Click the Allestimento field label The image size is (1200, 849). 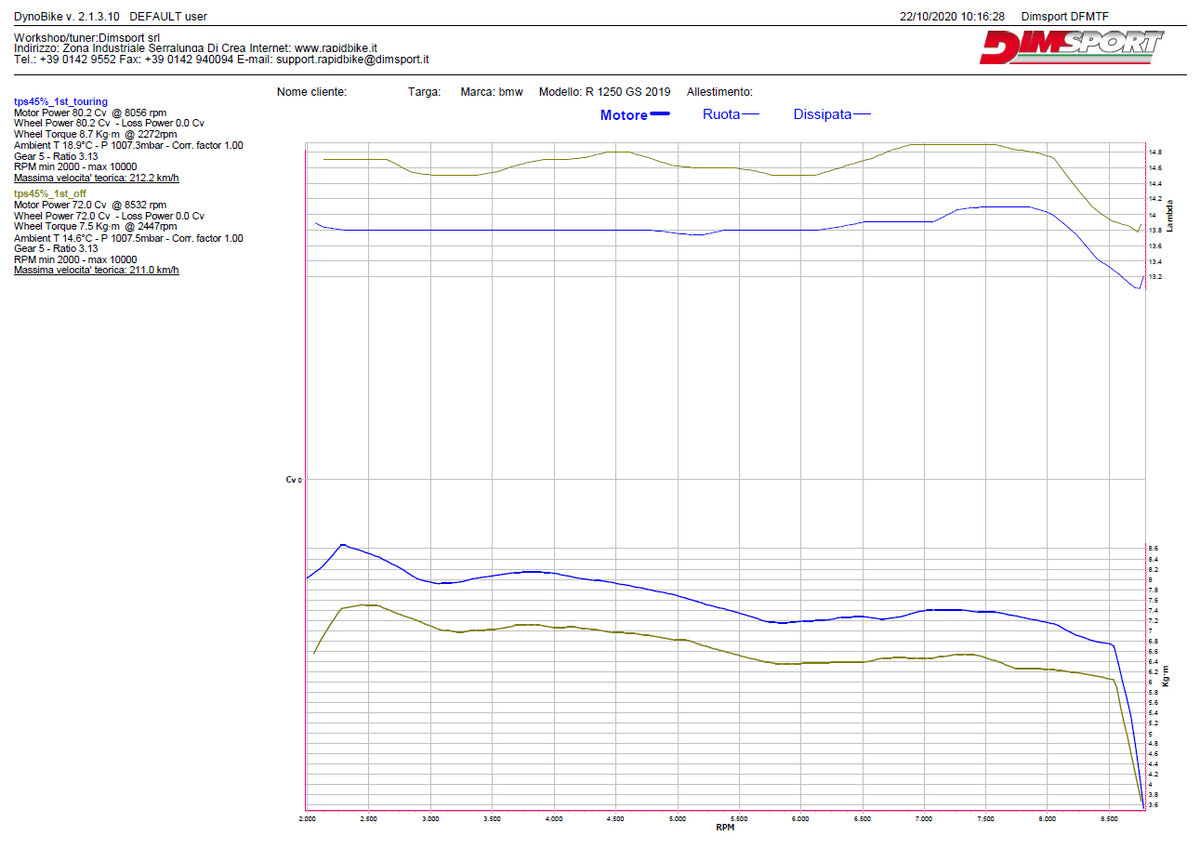click(x=719, y=92)
